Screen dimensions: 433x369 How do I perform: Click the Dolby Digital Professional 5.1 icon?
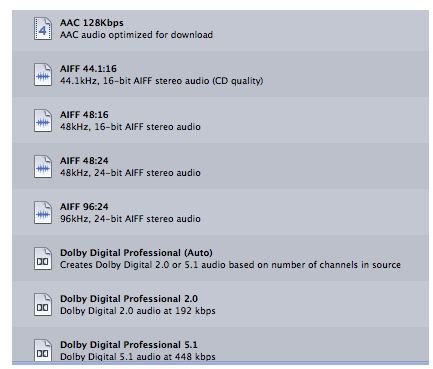[x=43, y=350]
